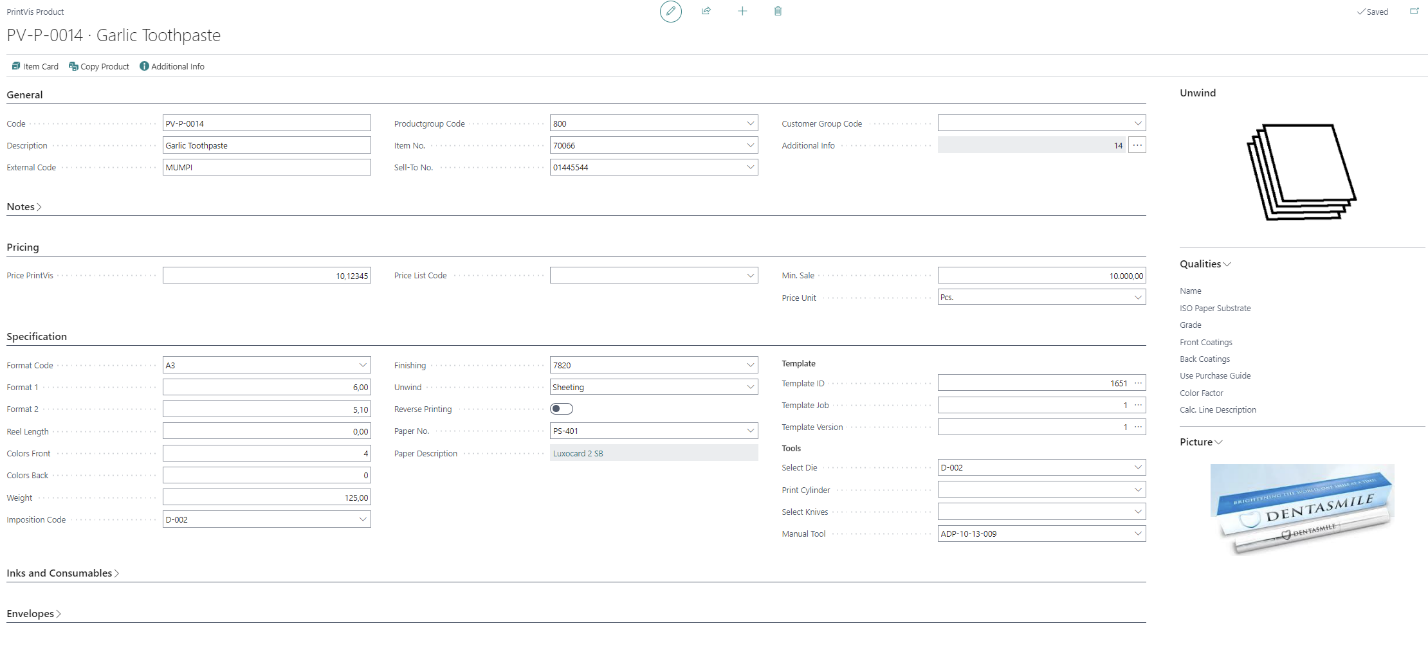
Task: Open the Price Unit dropdown
Action: [x=1137, y=298]
